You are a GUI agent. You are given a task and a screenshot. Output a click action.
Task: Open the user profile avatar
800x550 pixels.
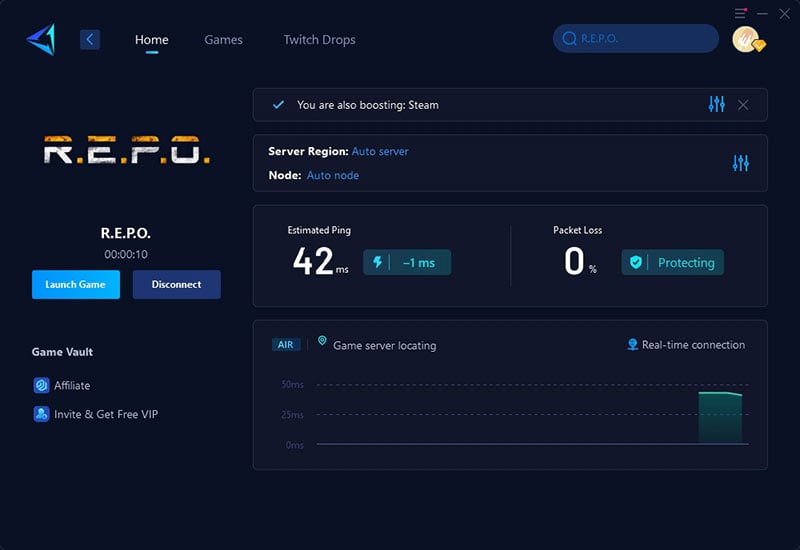747,39
